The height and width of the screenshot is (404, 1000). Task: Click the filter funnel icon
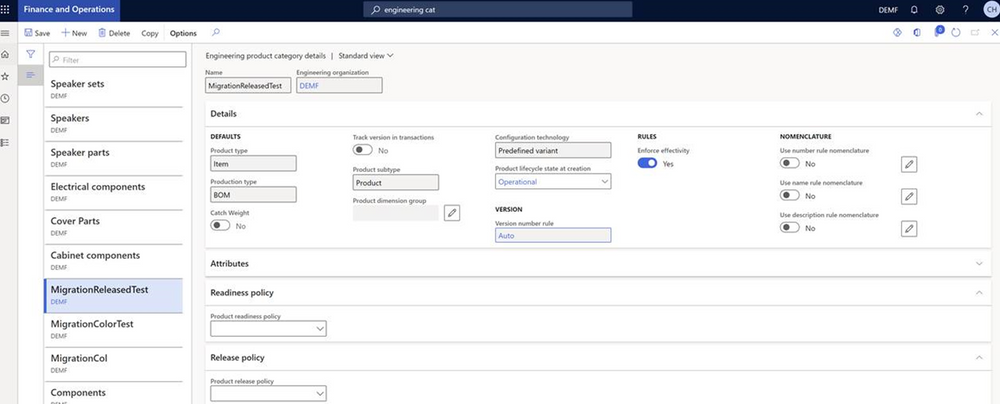pos(30,54)
